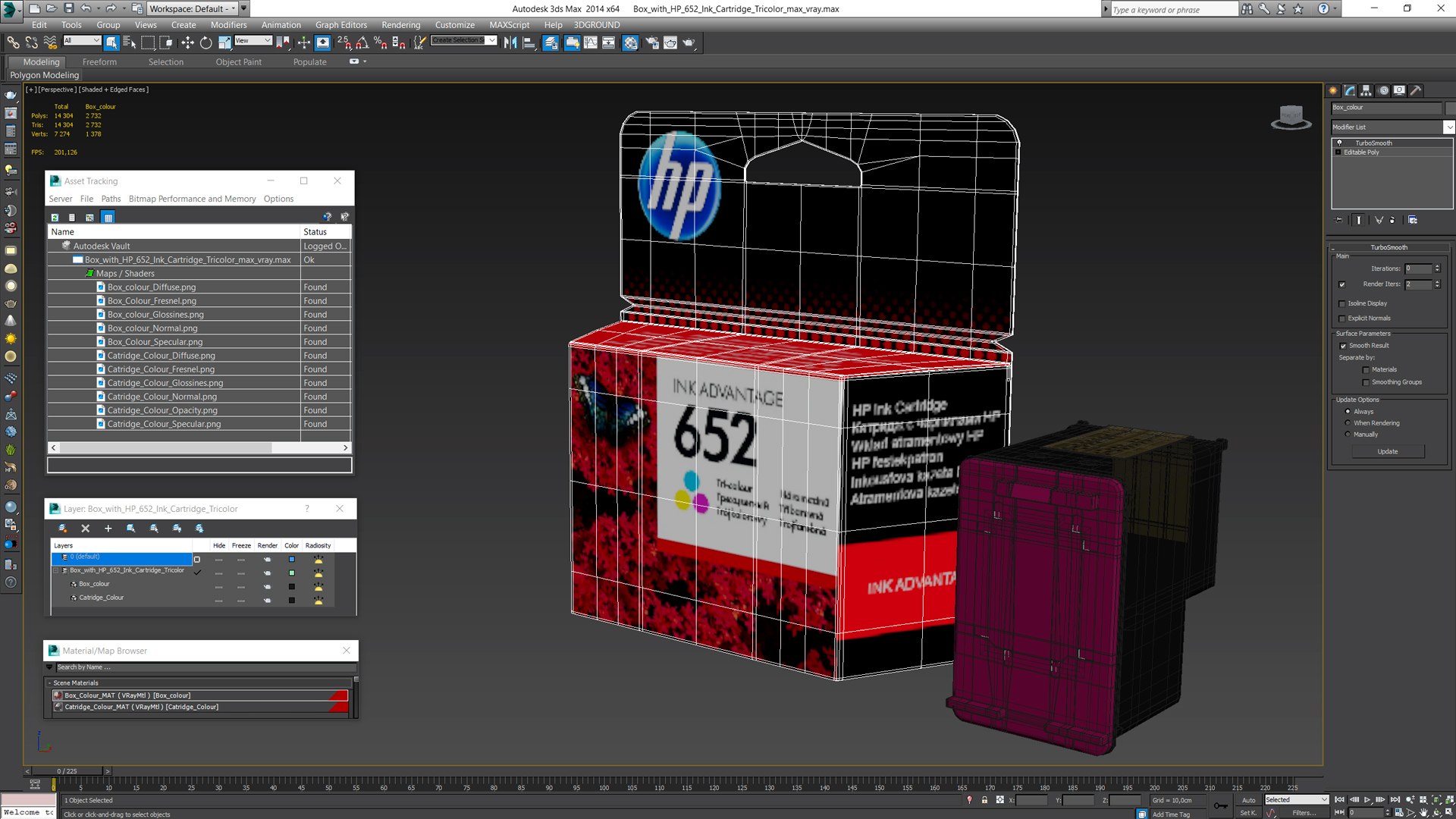Expand the Editable Poly modifier entry

click(1338, 152)
